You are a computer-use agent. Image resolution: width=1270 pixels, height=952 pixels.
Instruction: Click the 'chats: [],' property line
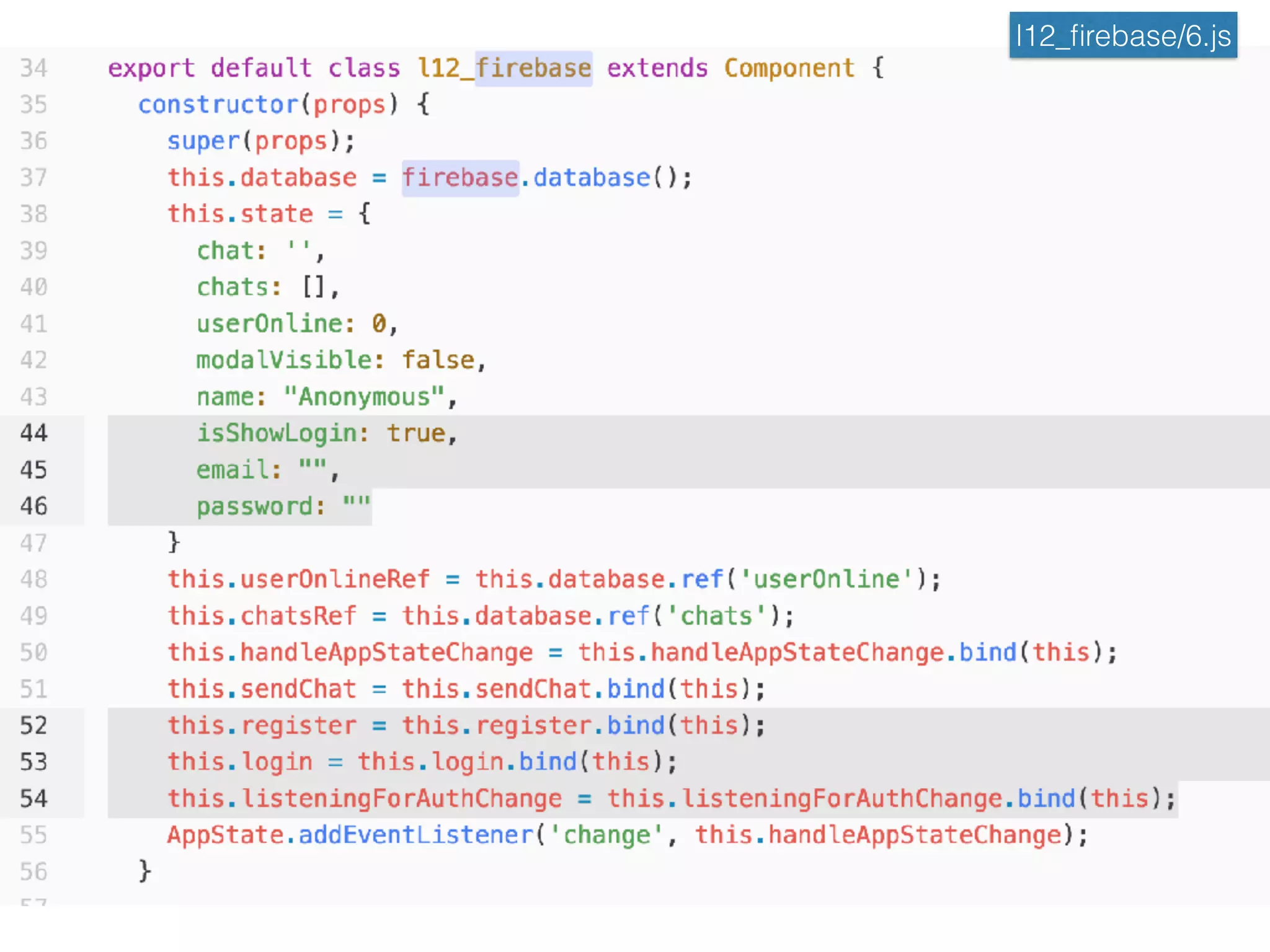tap(268, 287)
